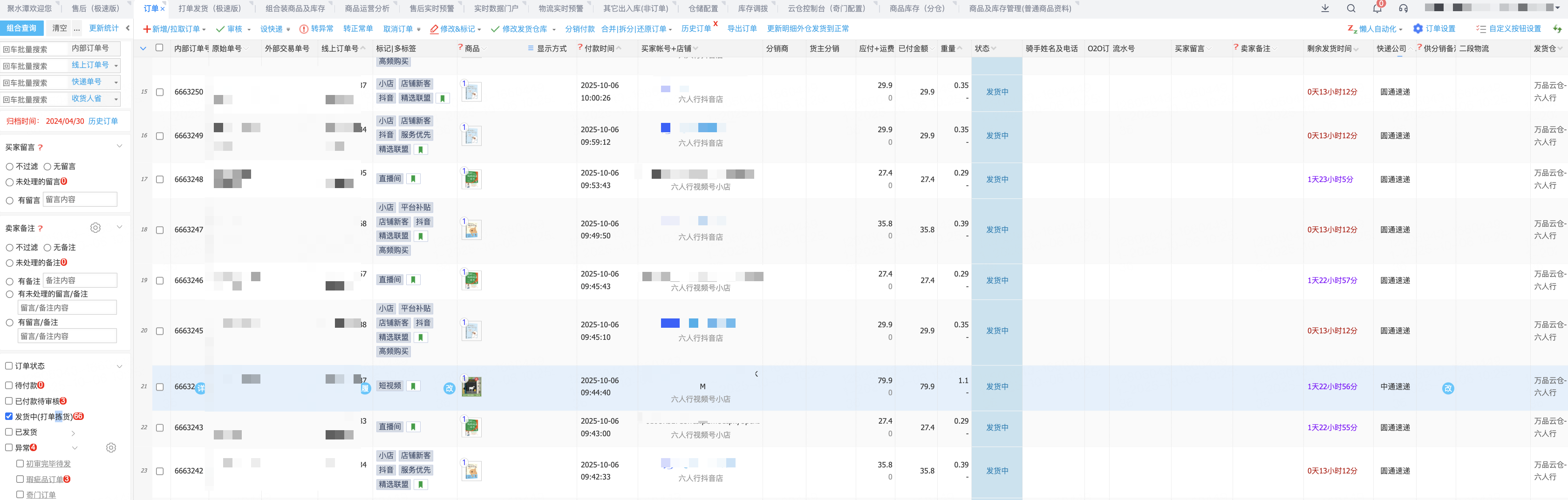This screenshot has width=1568, height=500.
Task: Click the download arrow icon in top bar
Action: pyautogui.click(x=1324, y=8)
